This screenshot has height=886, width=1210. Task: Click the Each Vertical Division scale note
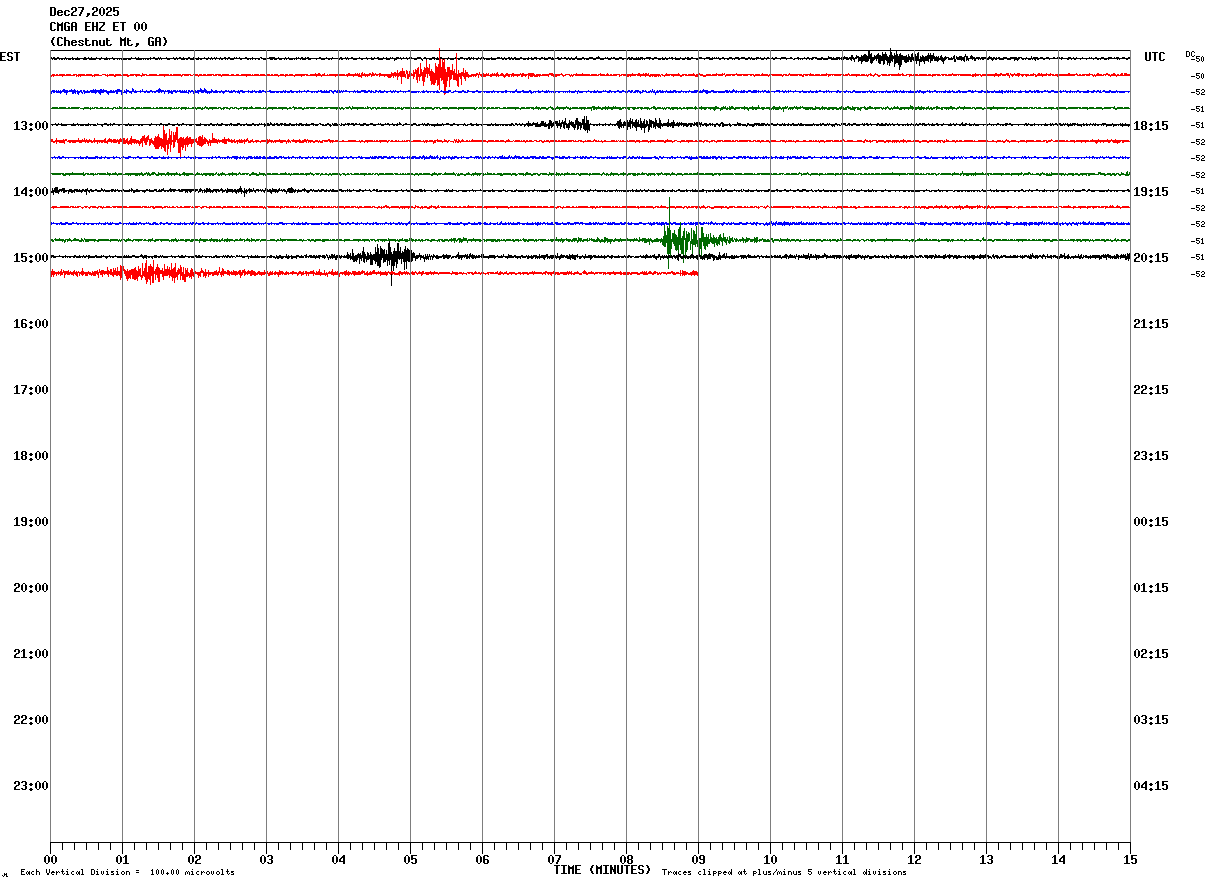click(127, 873)
